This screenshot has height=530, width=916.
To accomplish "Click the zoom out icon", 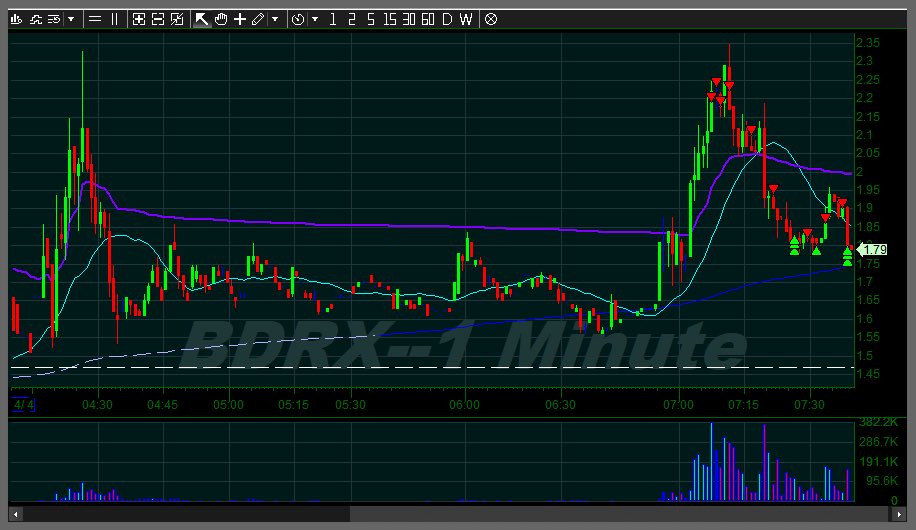I will coord(158,19).
